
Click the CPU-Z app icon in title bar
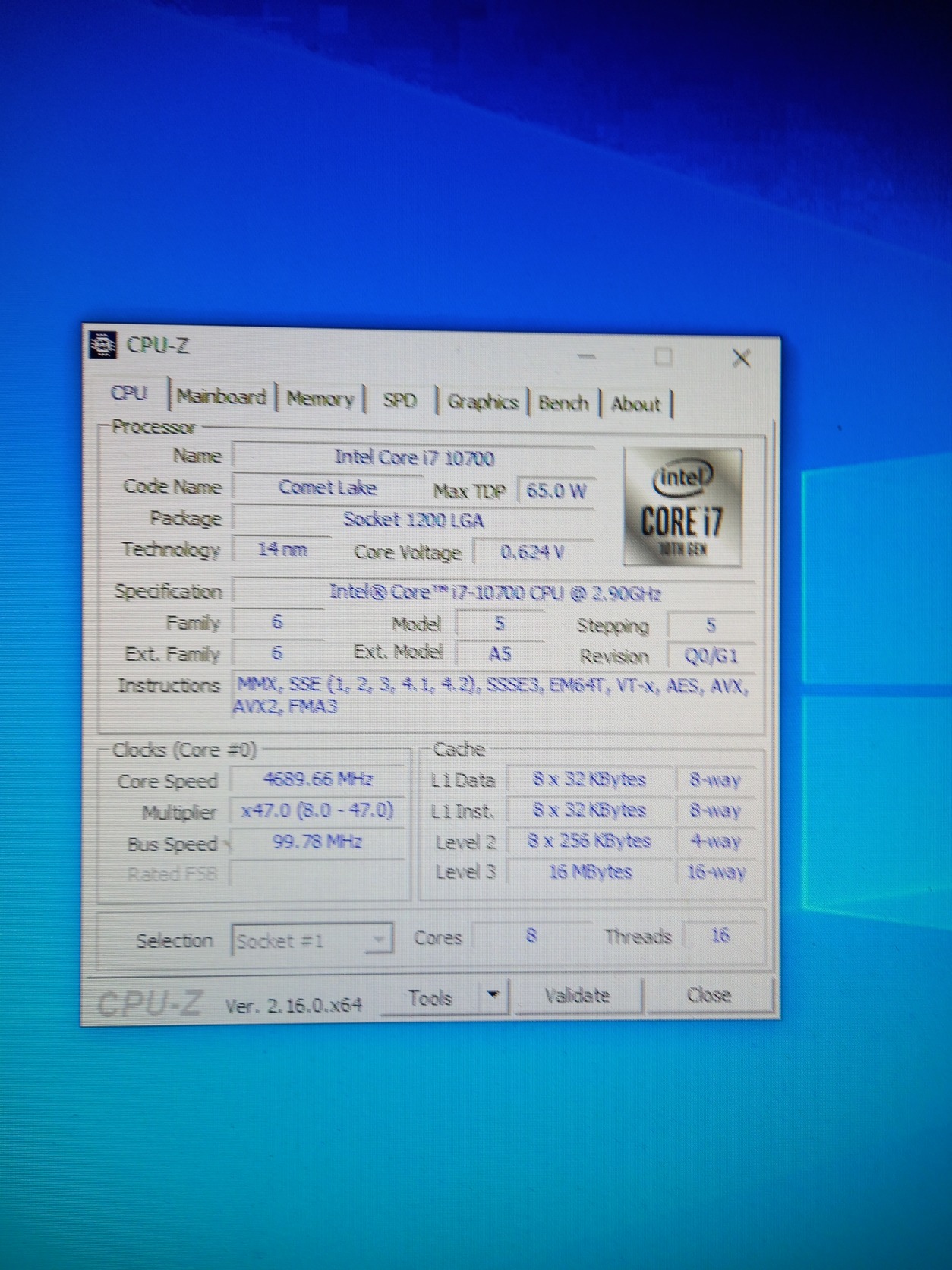click(102, 346)
